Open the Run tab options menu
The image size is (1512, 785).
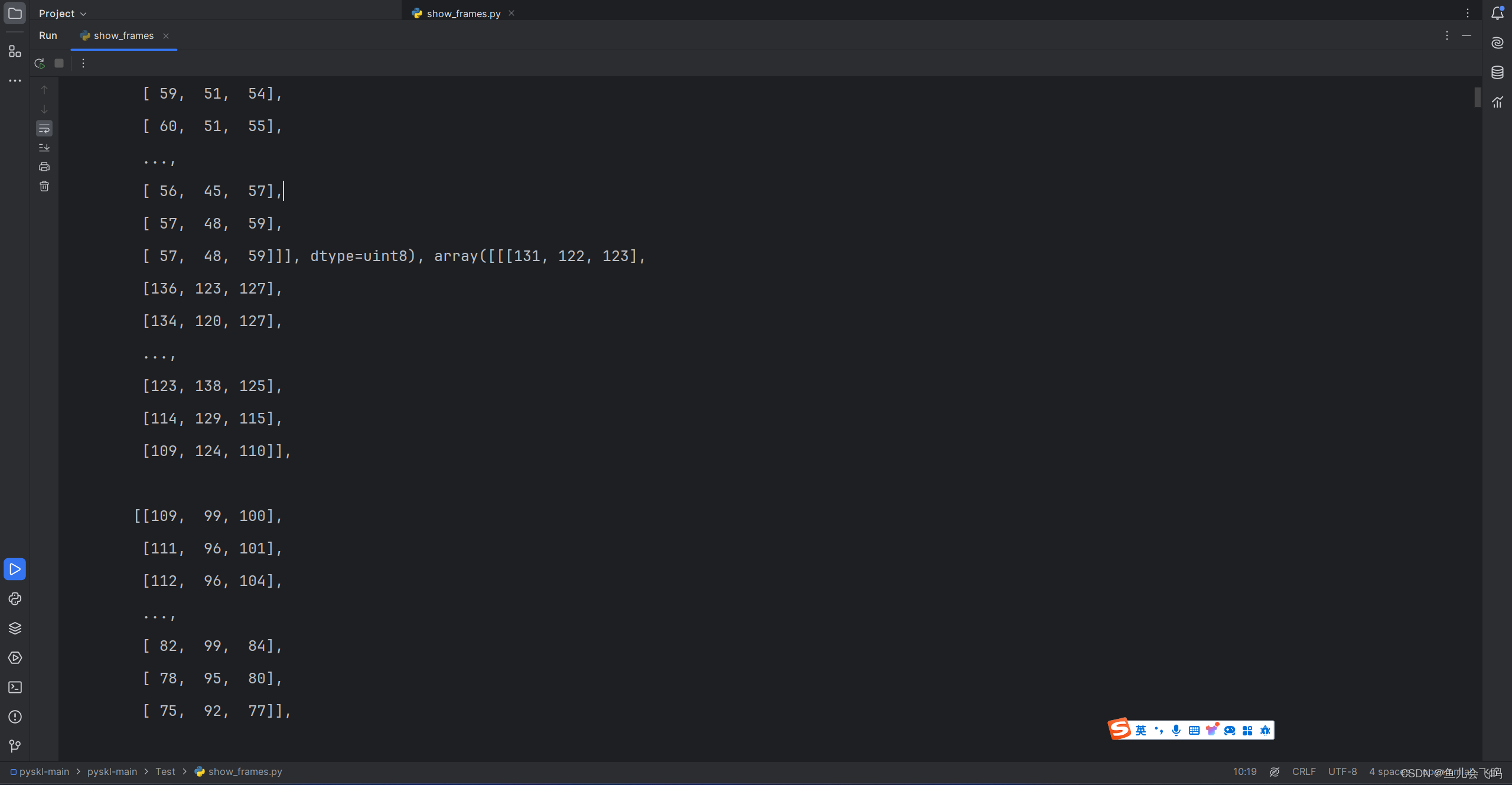[x=1446, y=35]
